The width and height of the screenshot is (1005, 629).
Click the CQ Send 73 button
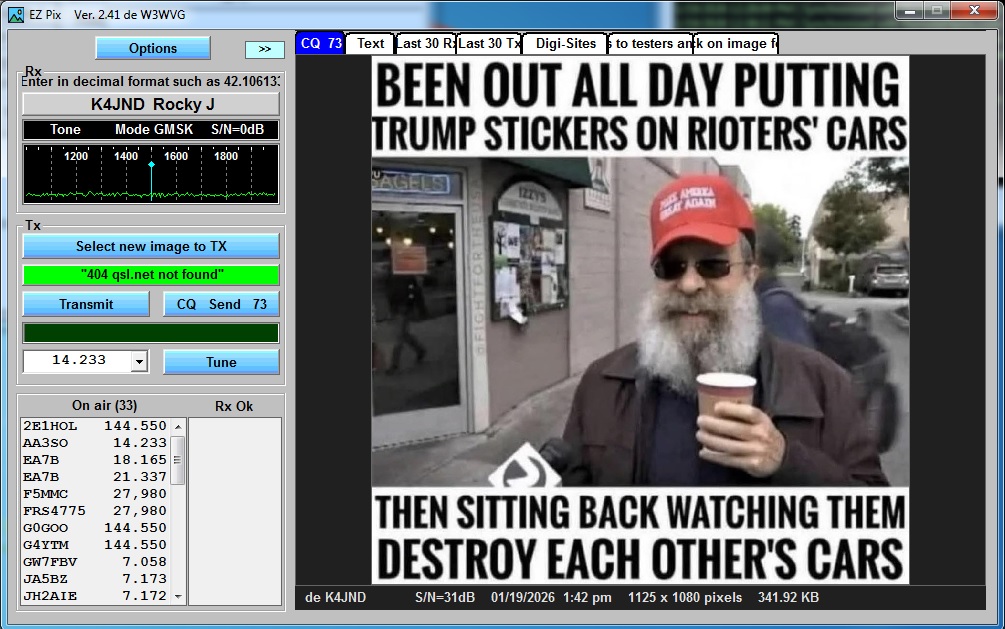pos(221,304)
